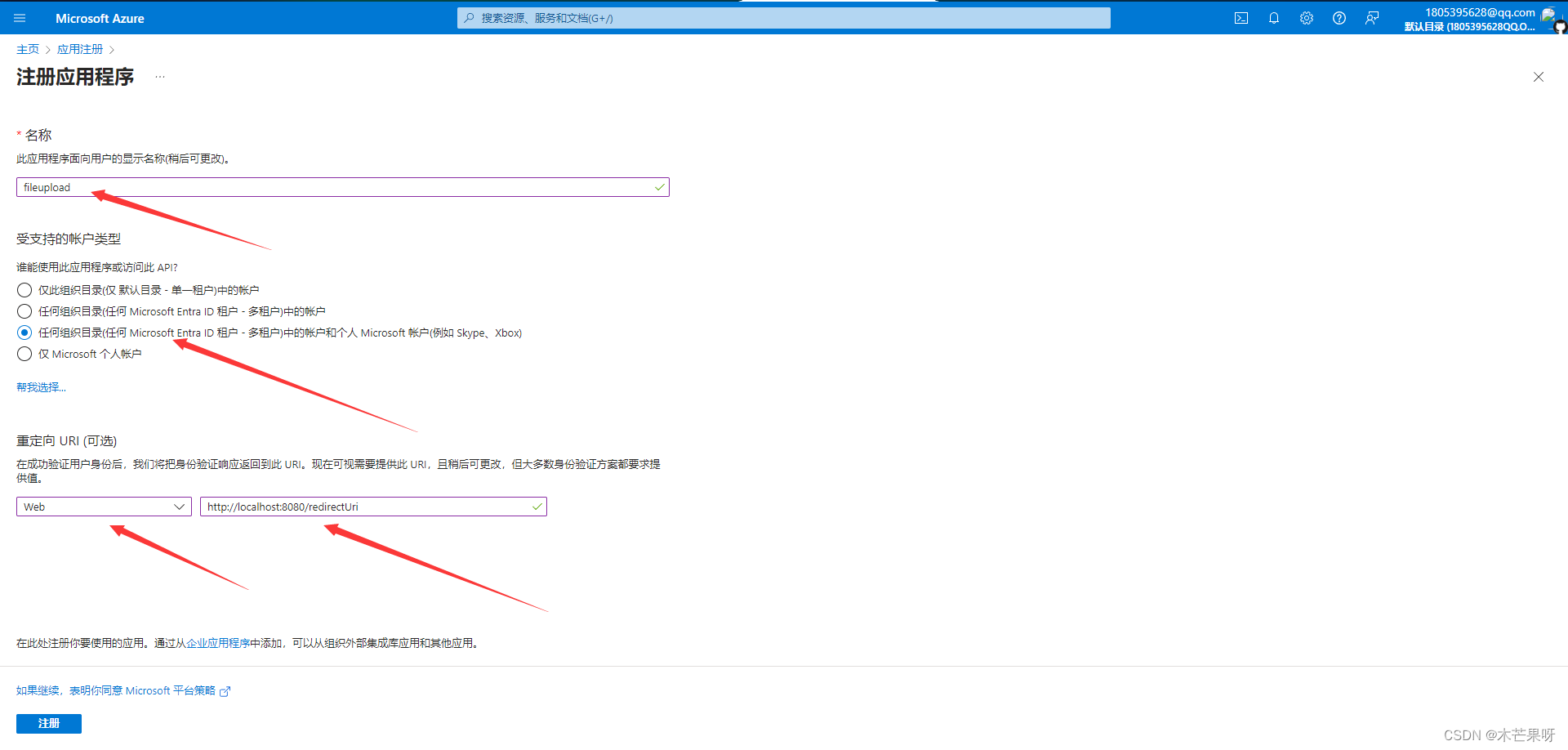Open the feedback icon
1568x750 pixels.
[x=1372, y=18]
